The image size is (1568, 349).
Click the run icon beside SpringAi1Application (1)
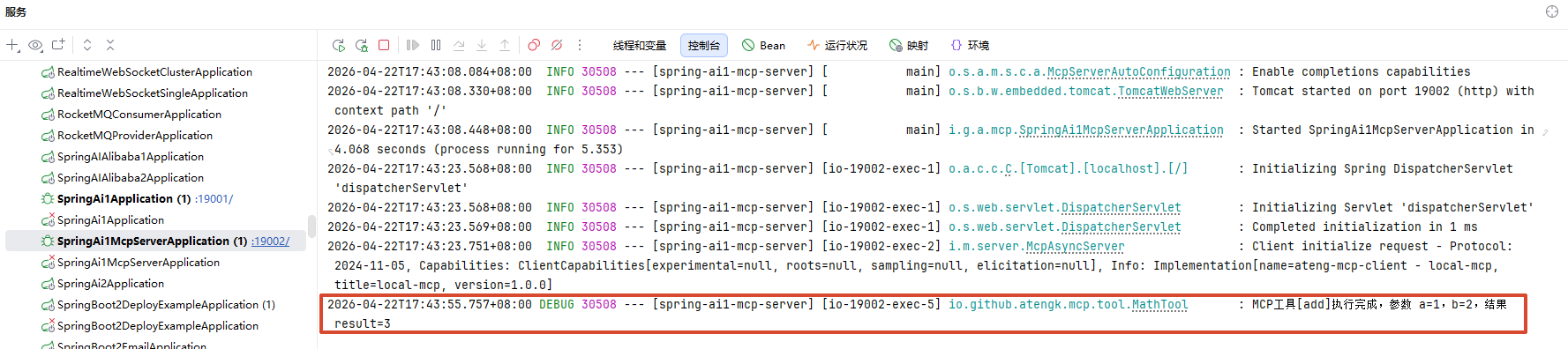pyautogui.click(x=49, y=199)
